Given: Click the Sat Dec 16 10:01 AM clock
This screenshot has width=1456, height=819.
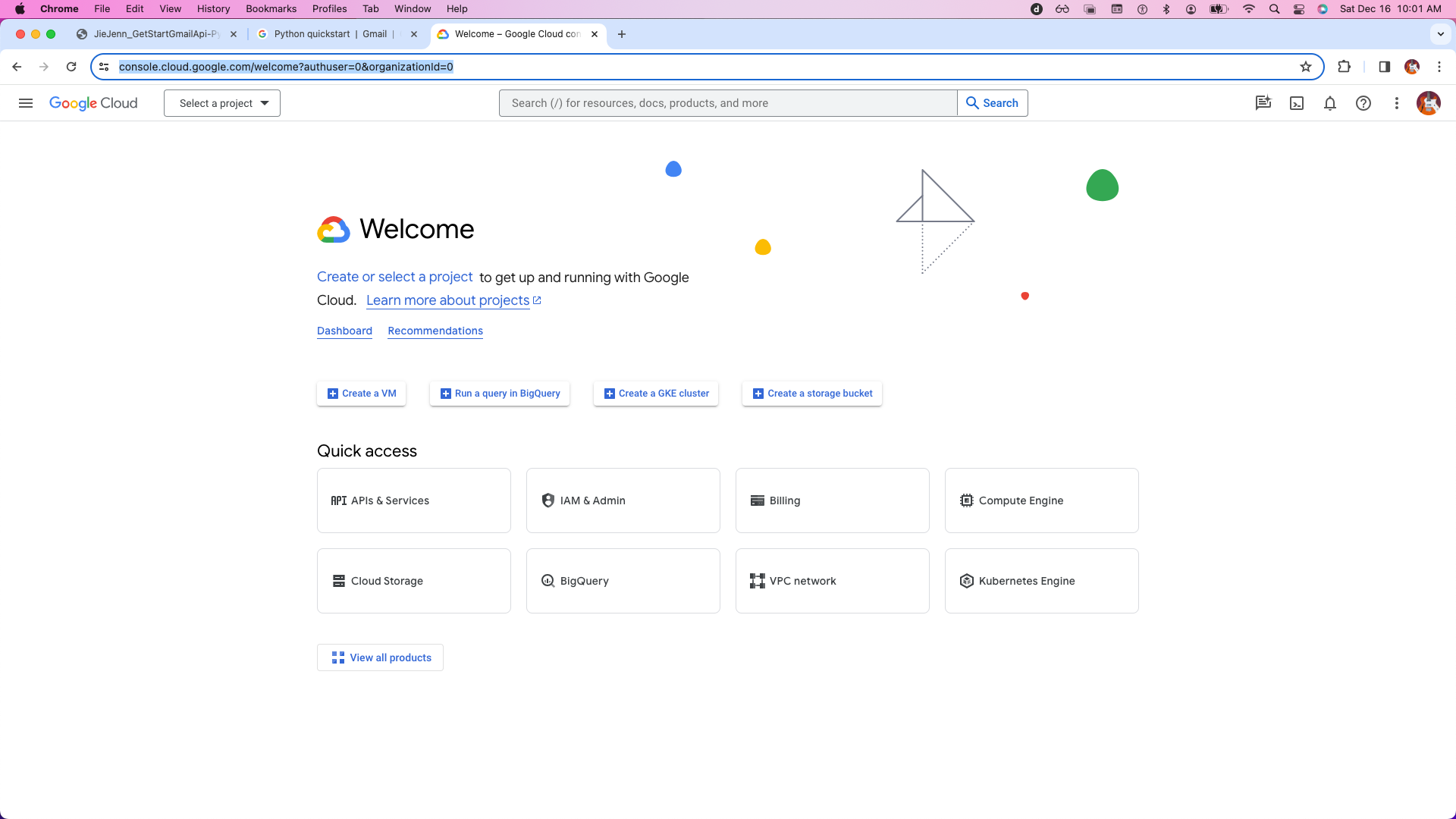Looking at the screenshot, I should (x=1391, y=9).
